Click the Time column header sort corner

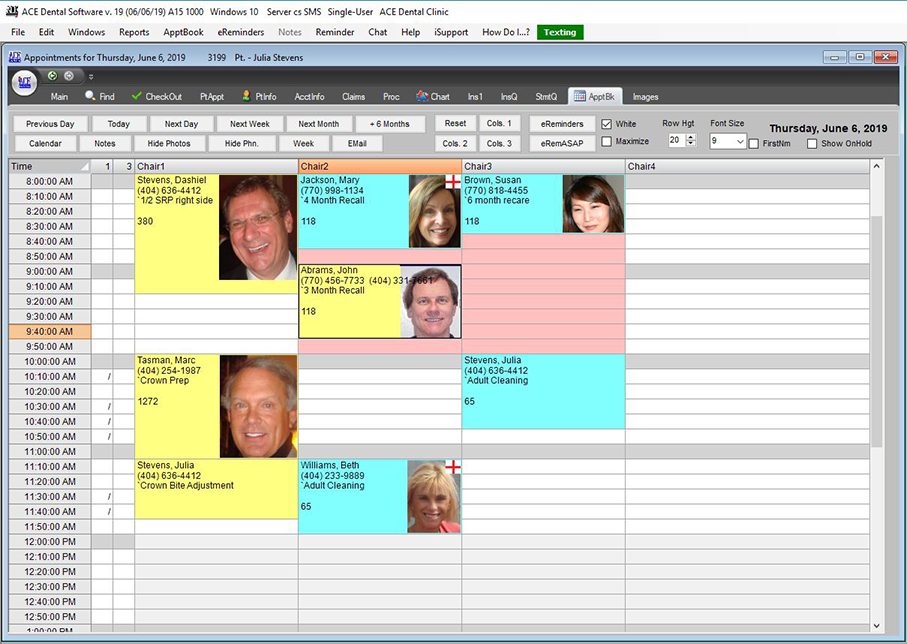click(x=84, y=167)
